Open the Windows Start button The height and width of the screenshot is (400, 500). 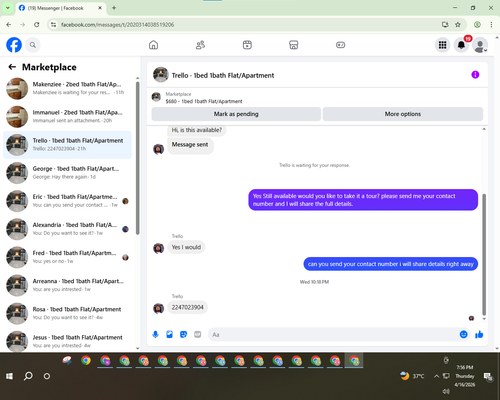tap(9, 376)
